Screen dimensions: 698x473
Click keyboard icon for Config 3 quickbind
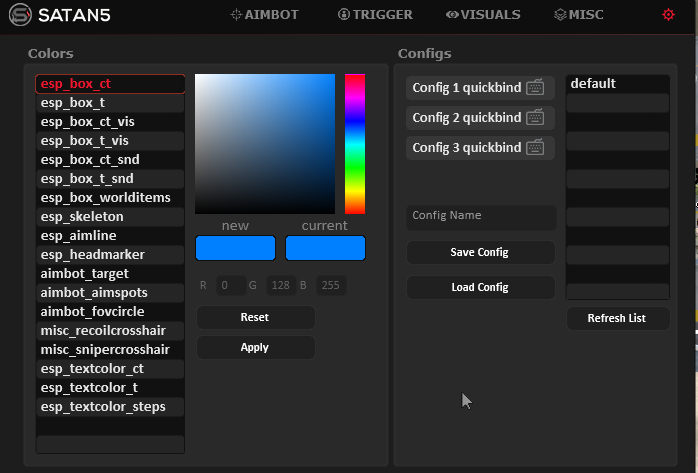point(535,147)
